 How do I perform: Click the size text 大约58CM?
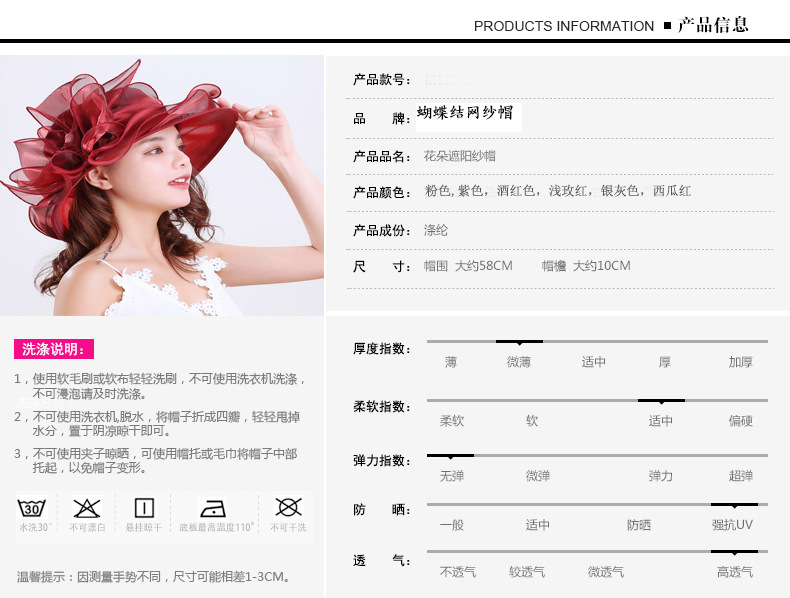click(x=484, y=266)
